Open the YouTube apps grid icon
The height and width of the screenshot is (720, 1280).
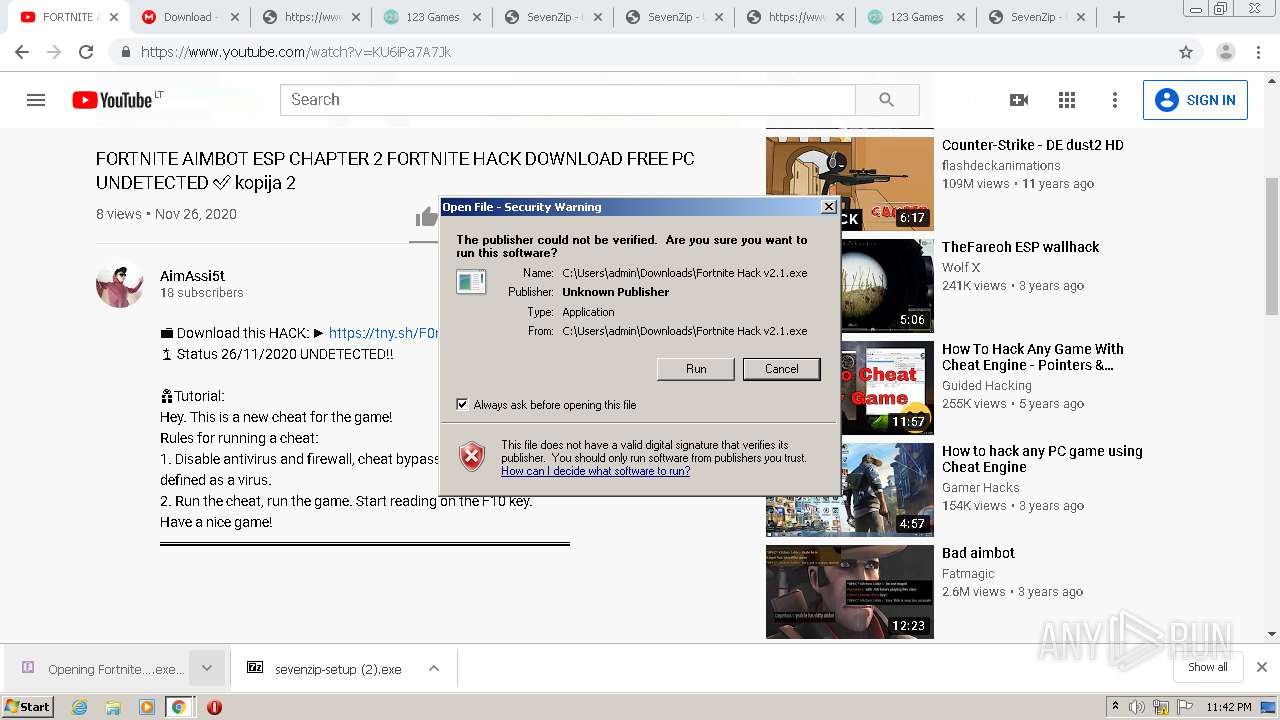click(x=1067, y=100)
